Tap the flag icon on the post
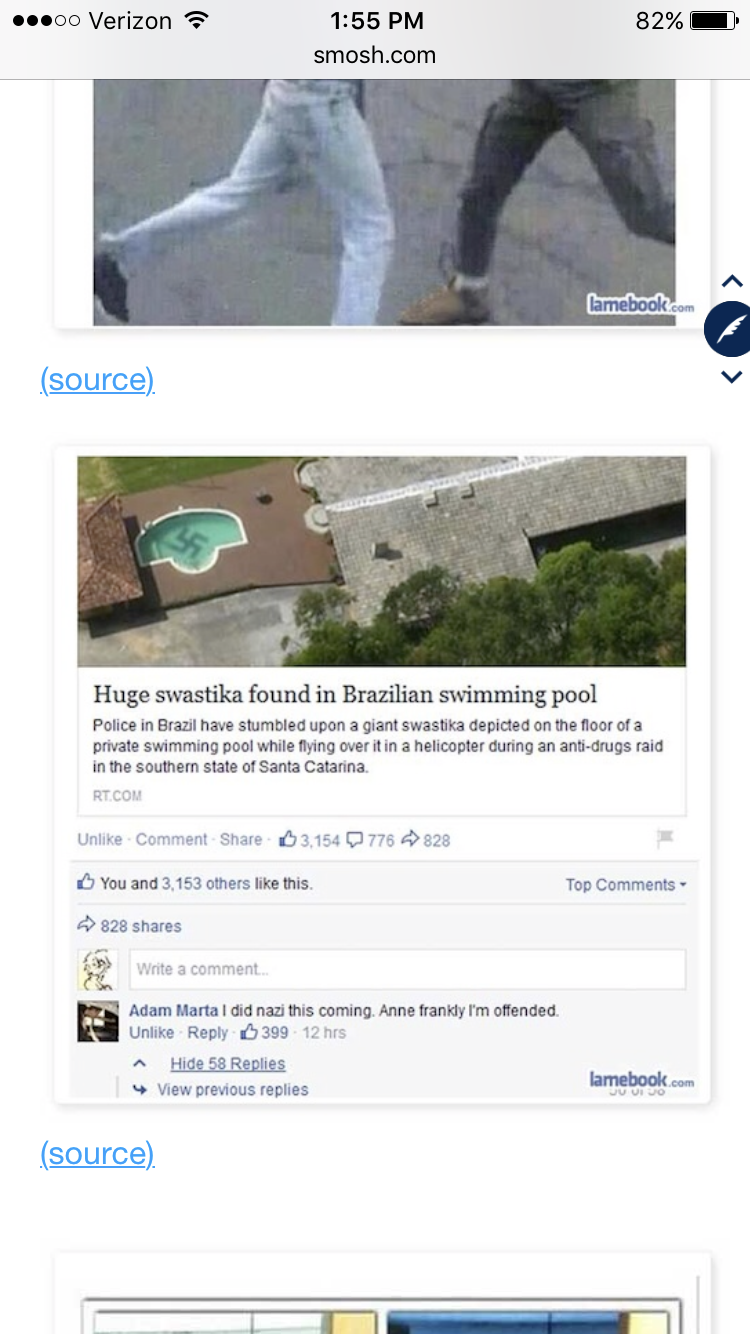 click(666, 839)
